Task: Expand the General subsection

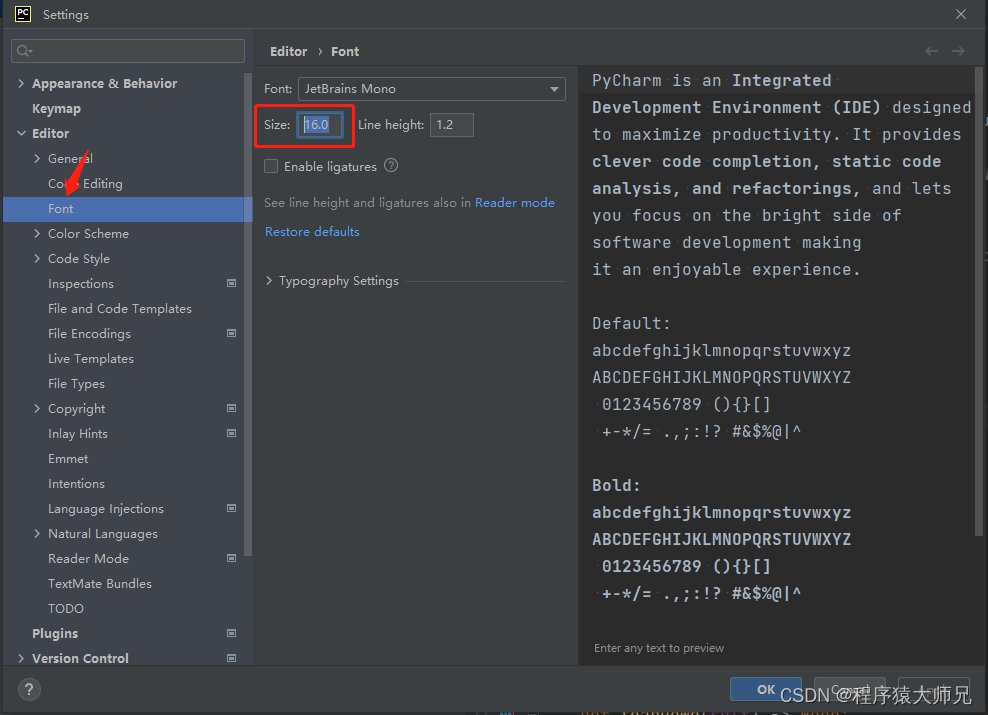Action: tap(37, 159)
